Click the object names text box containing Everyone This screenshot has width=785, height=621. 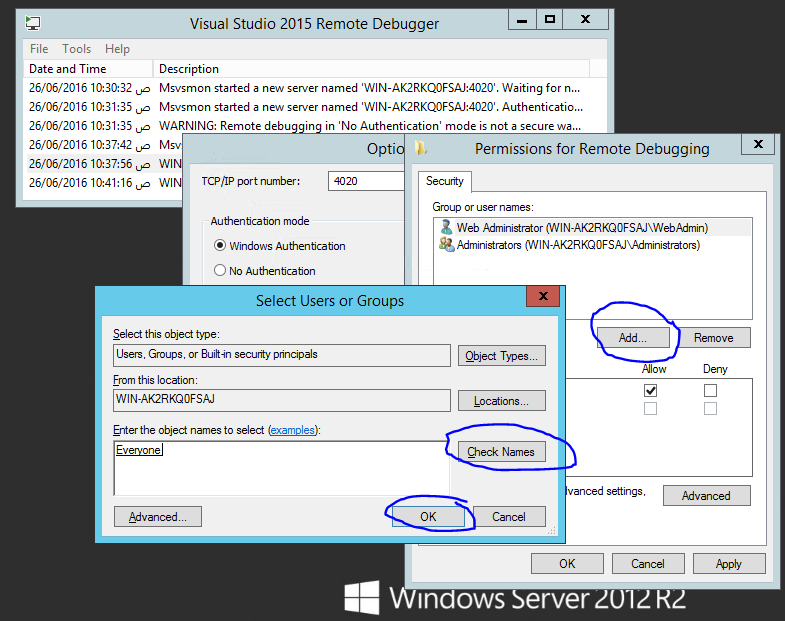tap(281, 468)
